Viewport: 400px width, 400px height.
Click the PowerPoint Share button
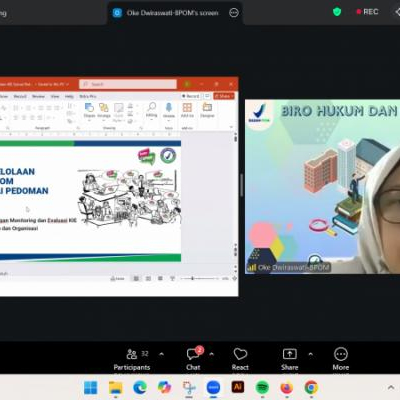coord(224,96)
